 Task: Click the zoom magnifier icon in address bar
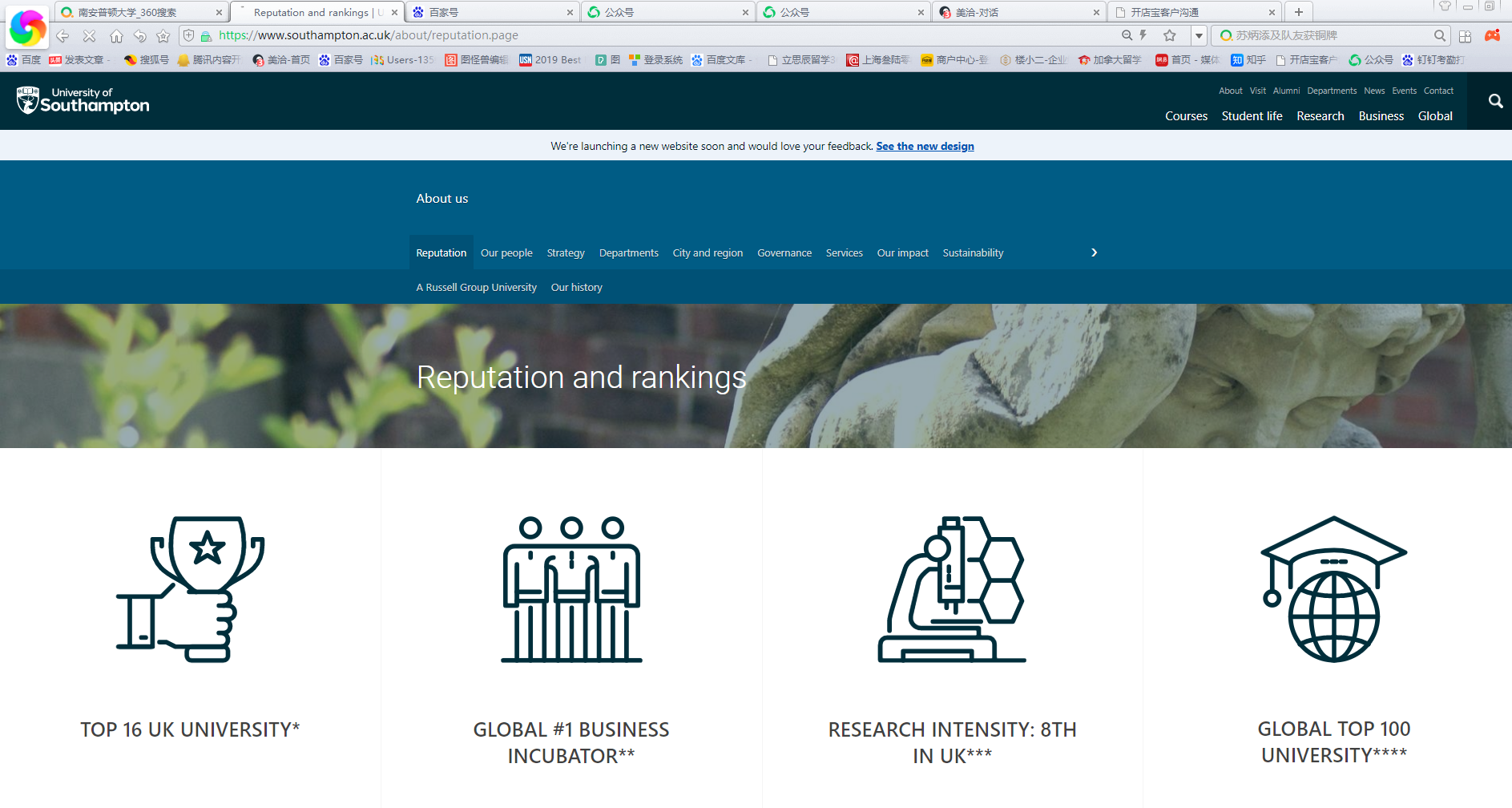click(1127, 35)
